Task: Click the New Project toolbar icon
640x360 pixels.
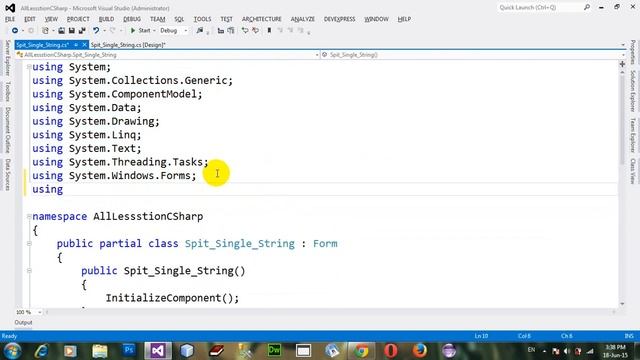Action: 45,31
